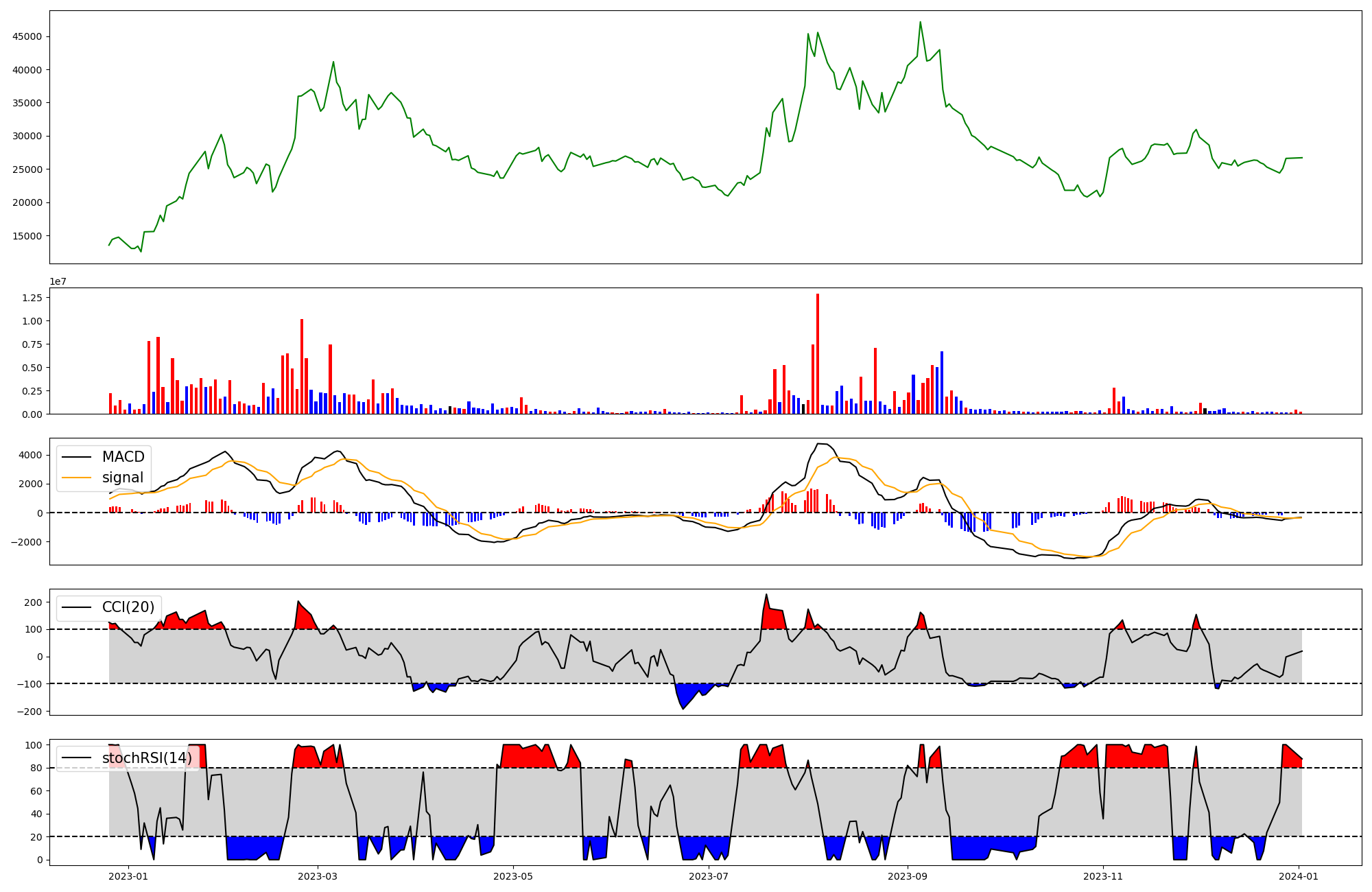Click the signal legend text
Viewport: 1372px width, 892px height.
[x=123, y=478]
